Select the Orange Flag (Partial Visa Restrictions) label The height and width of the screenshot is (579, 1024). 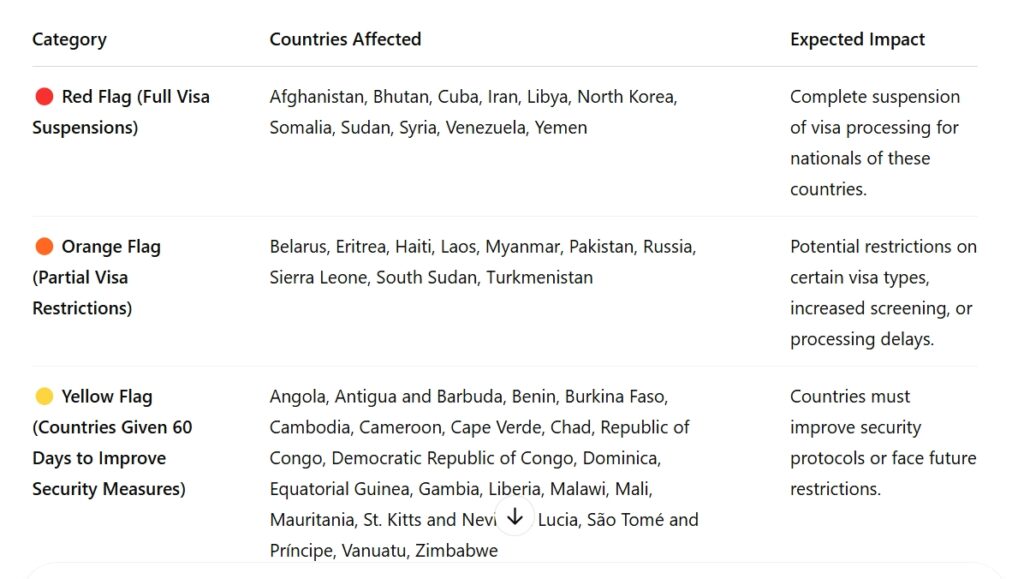(x=96, y=277)
